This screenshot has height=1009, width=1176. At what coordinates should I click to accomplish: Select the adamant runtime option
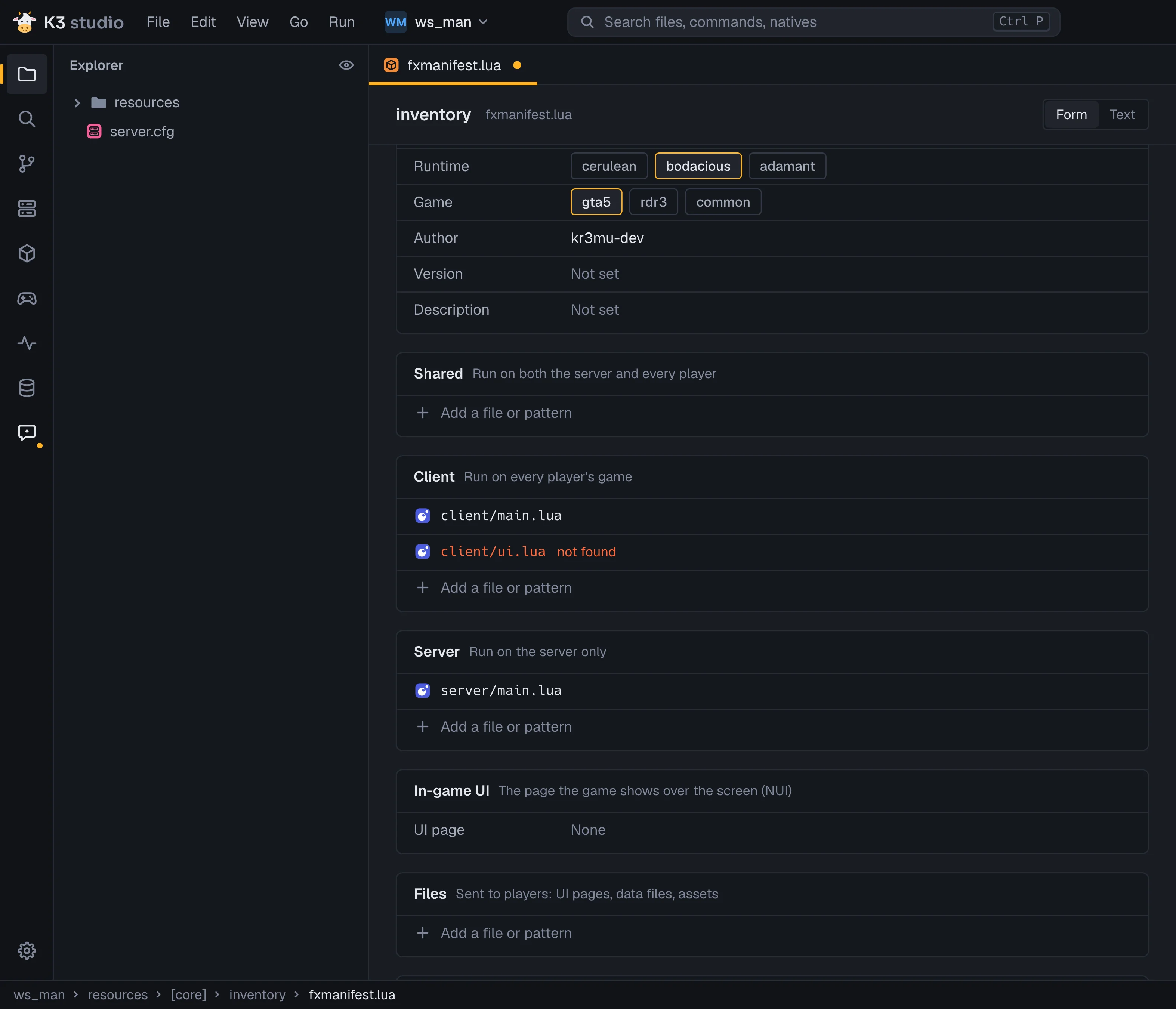coord(787,166)
